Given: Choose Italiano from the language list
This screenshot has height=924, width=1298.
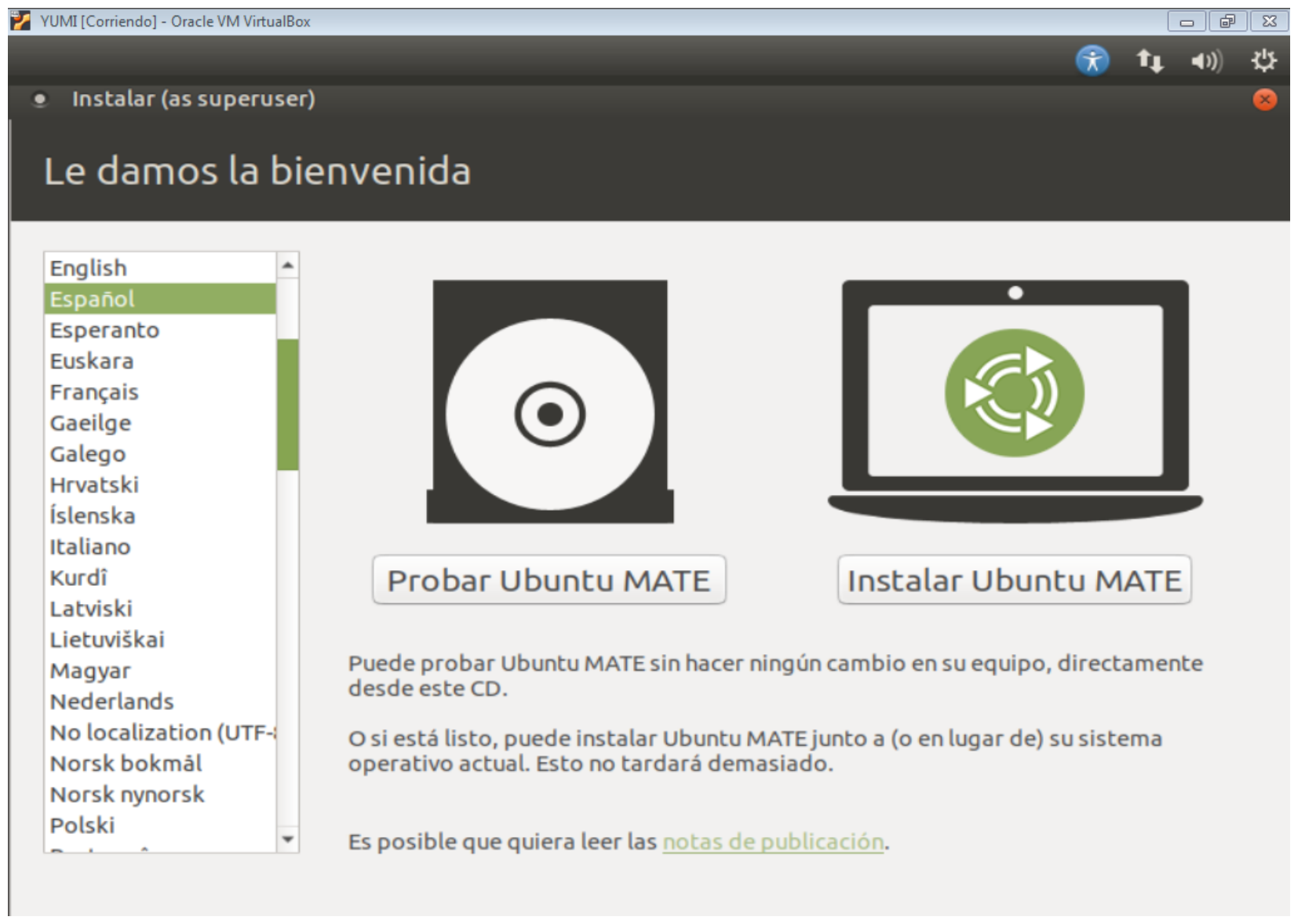Looking at the screenshot, I should coord(90,547).
